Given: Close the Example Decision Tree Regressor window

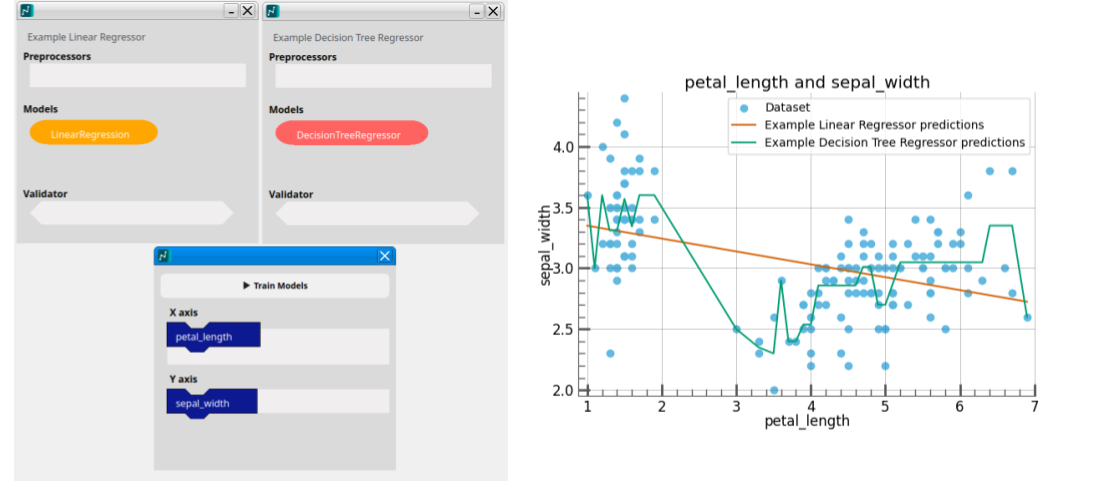Looking at the screenshot, I should click(x=493, y=11).
